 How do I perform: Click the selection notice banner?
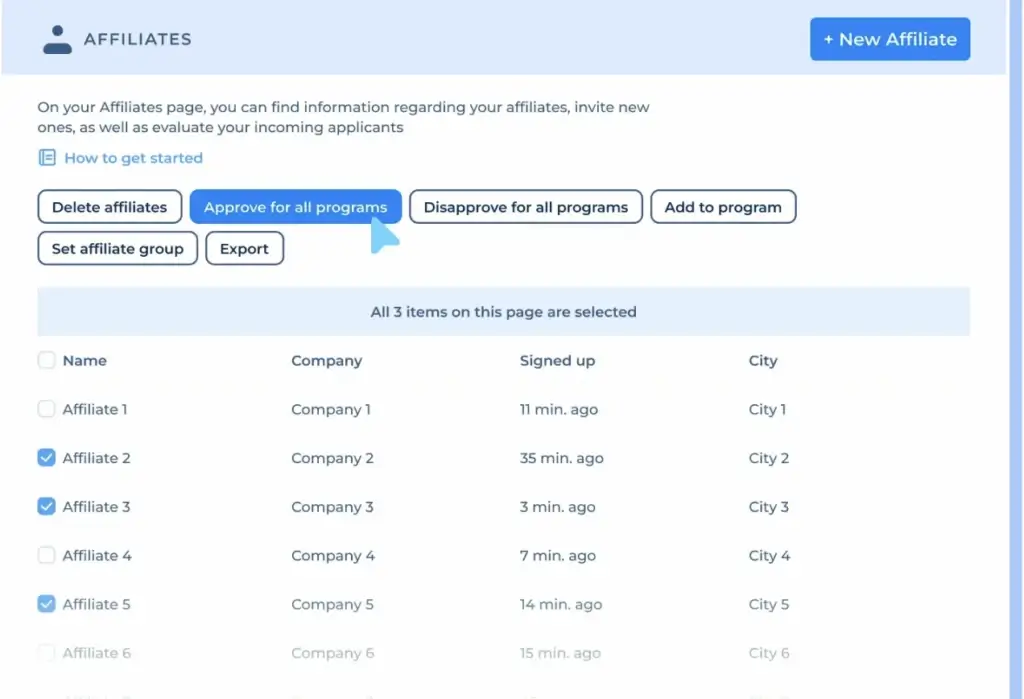pos(503,312)
